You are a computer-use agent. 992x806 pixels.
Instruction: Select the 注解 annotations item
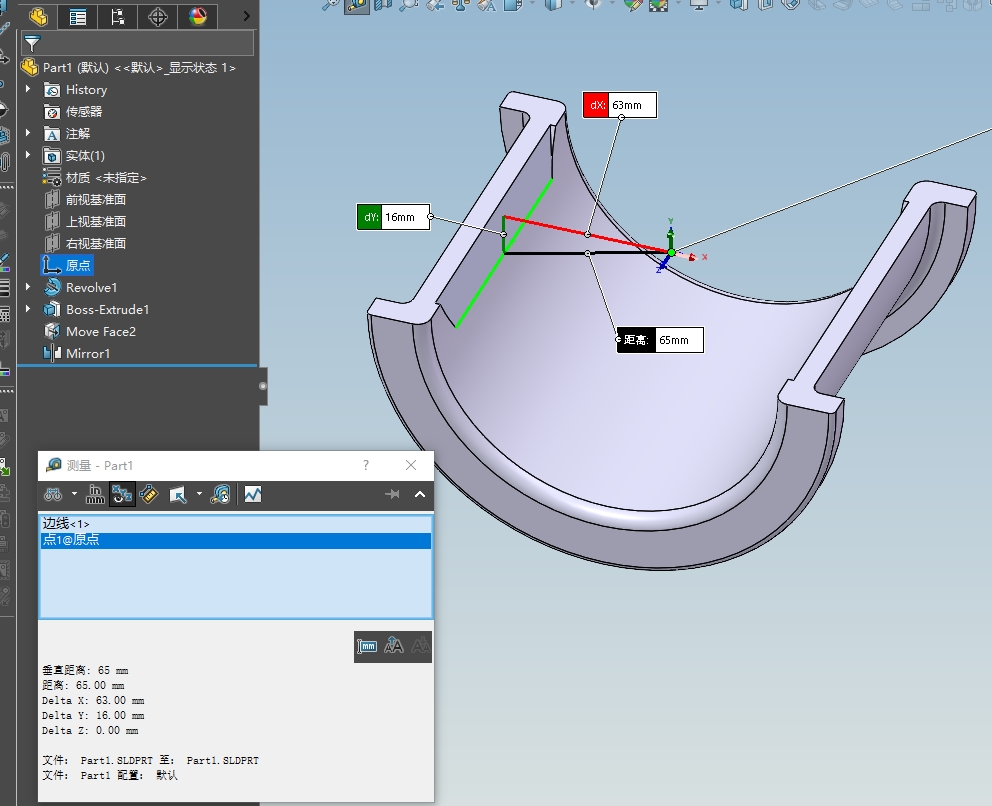[x=66, y=133]
